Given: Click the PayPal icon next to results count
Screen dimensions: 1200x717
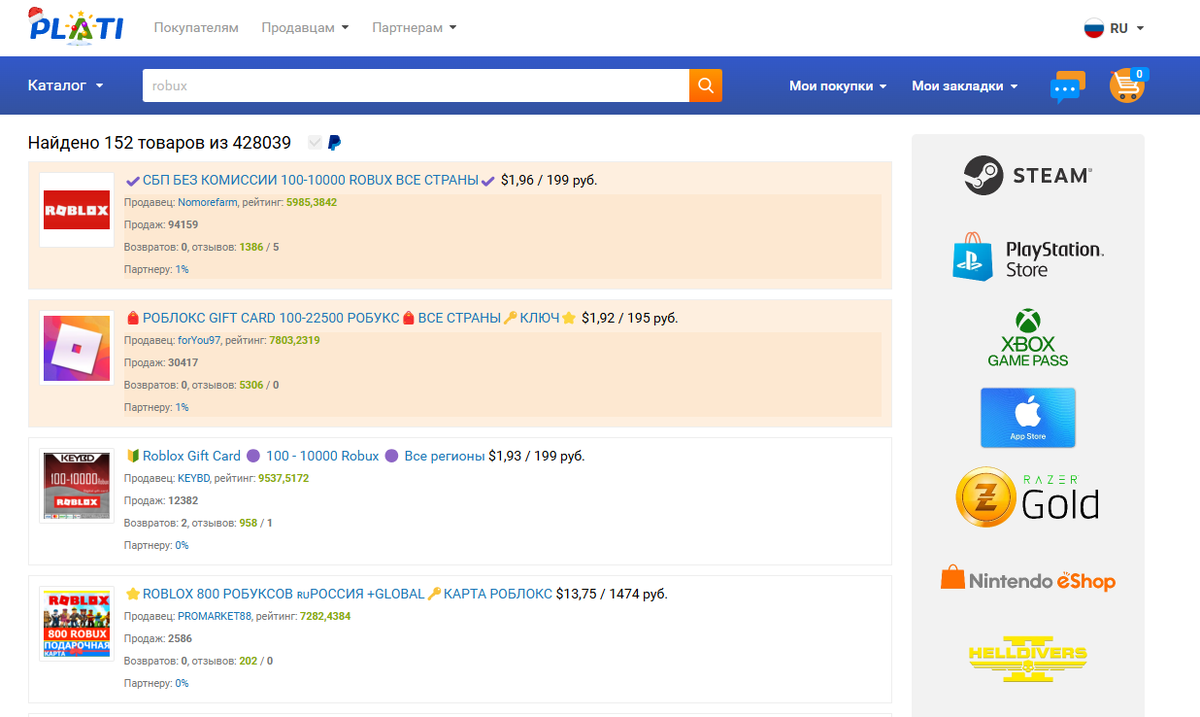Looking at the screenshot, I should coord(334,143).
